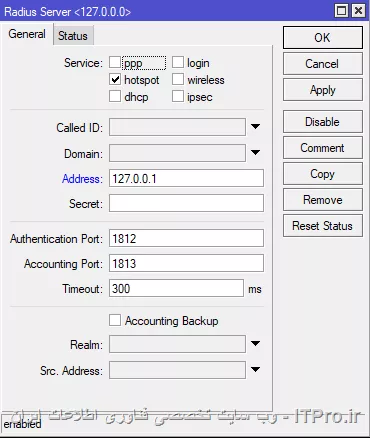Expand the Called ID dropdown arrow
Viewport: 370px width, 438px height.
tap(255, 127)
